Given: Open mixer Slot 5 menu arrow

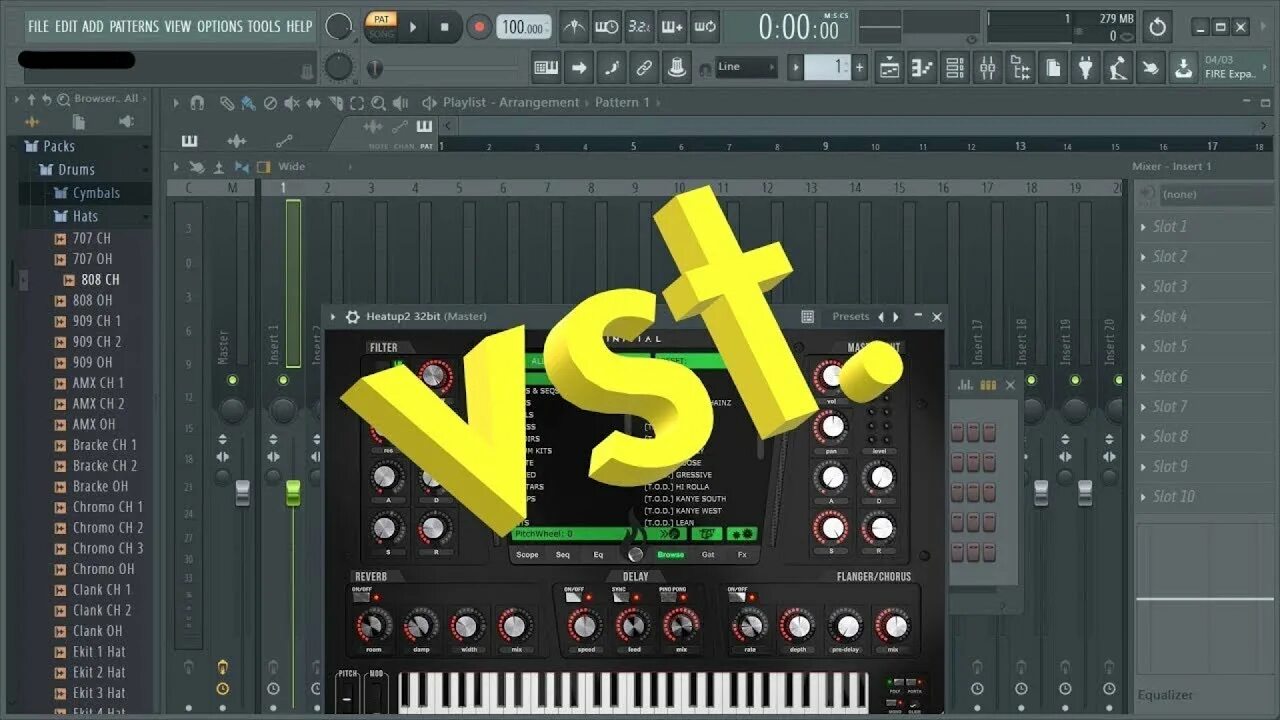Looking at the screenshot, I should tap(1143, 347).
